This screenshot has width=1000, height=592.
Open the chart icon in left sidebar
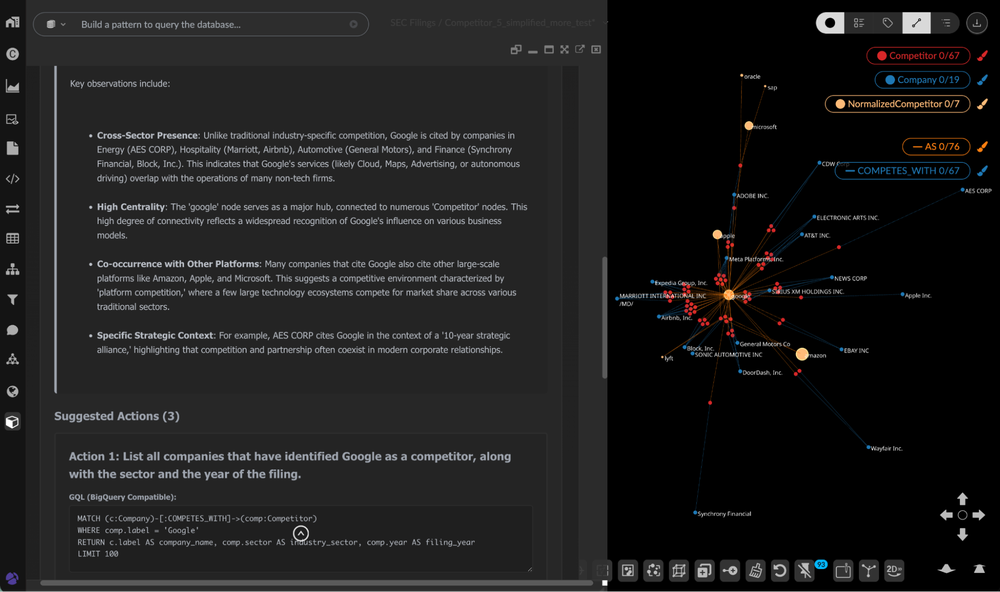click(13, 87)
